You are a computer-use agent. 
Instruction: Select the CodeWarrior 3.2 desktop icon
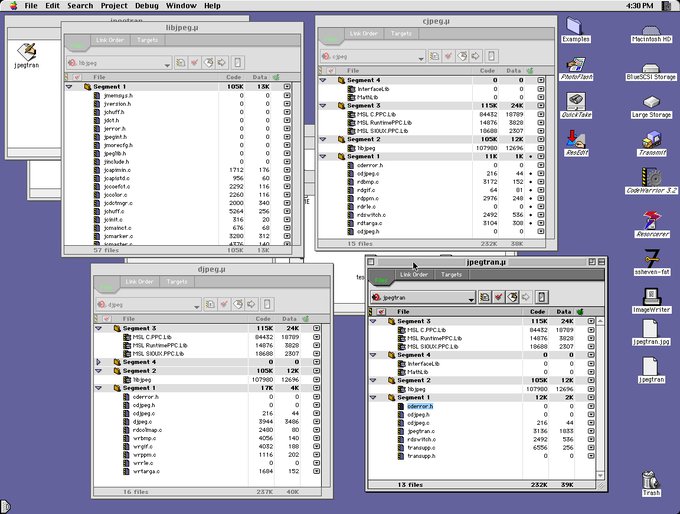pyautogui.click(x=652, y=180)
